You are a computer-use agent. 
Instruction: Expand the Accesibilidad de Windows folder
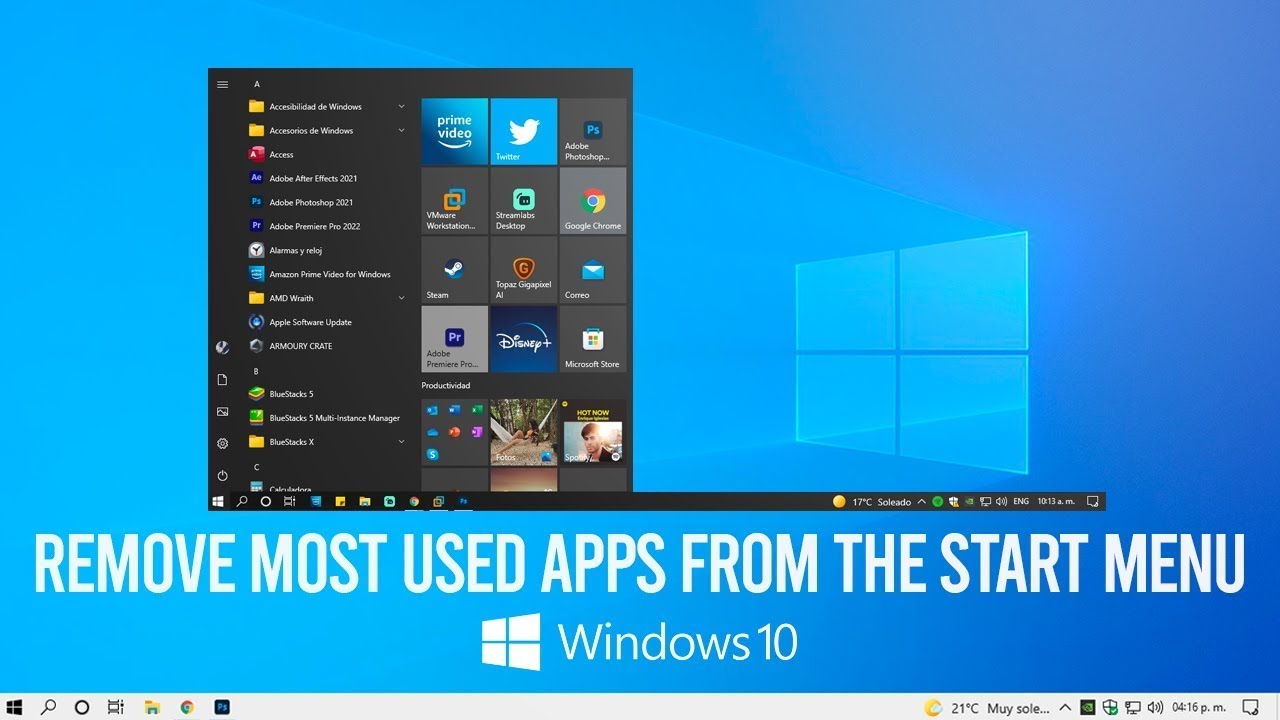(328, 106)
